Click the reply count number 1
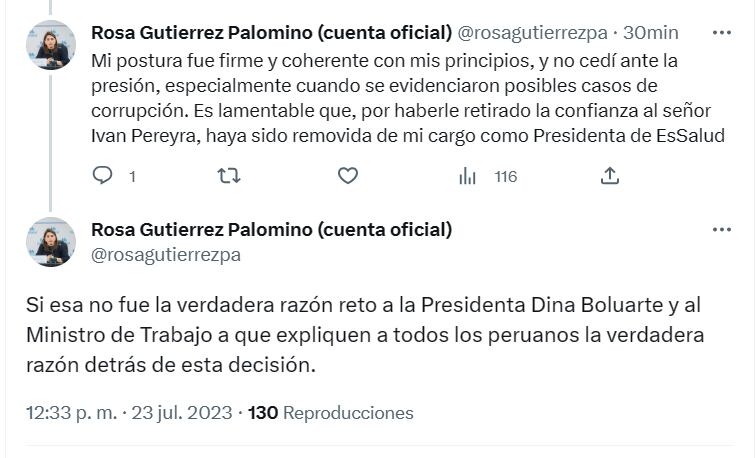The width and height of the screenshot is (756, 458). (132, 177)
